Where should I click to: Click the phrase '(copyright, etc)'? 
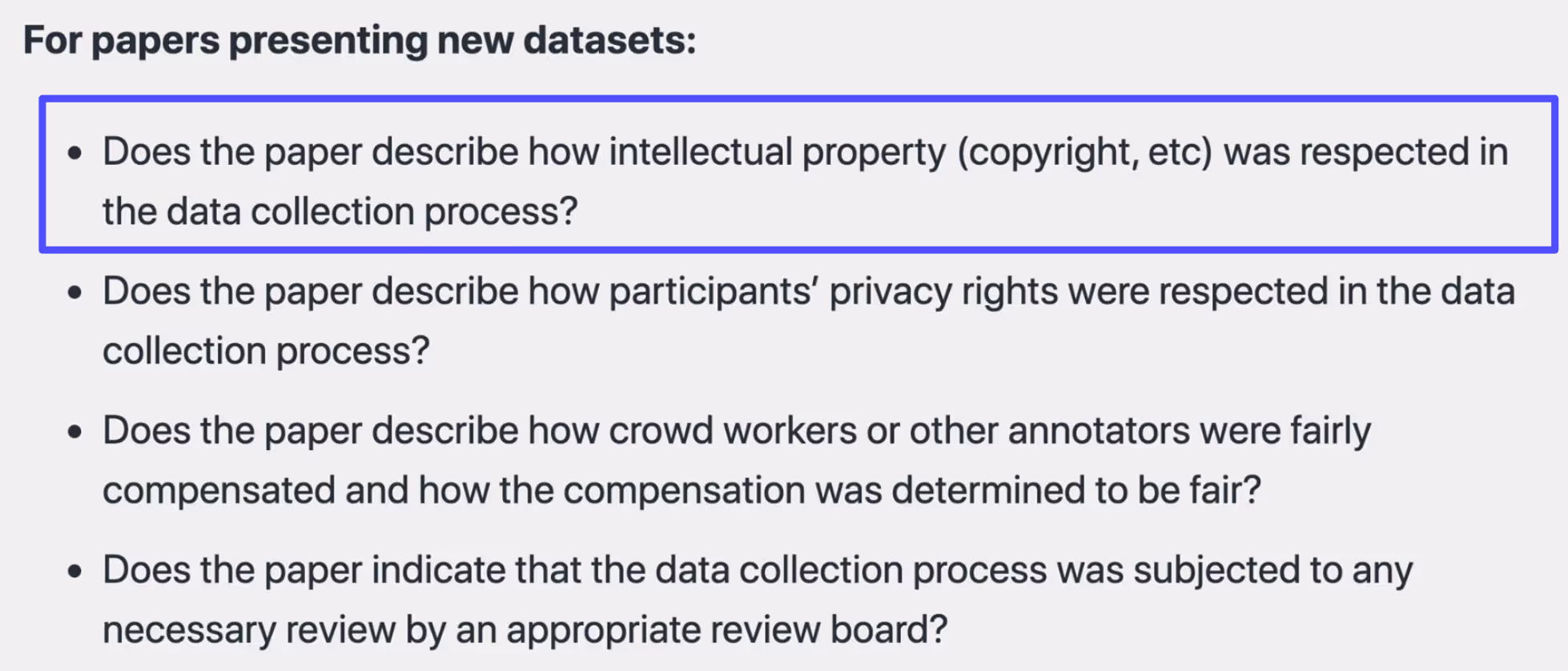coord(1085,152)
